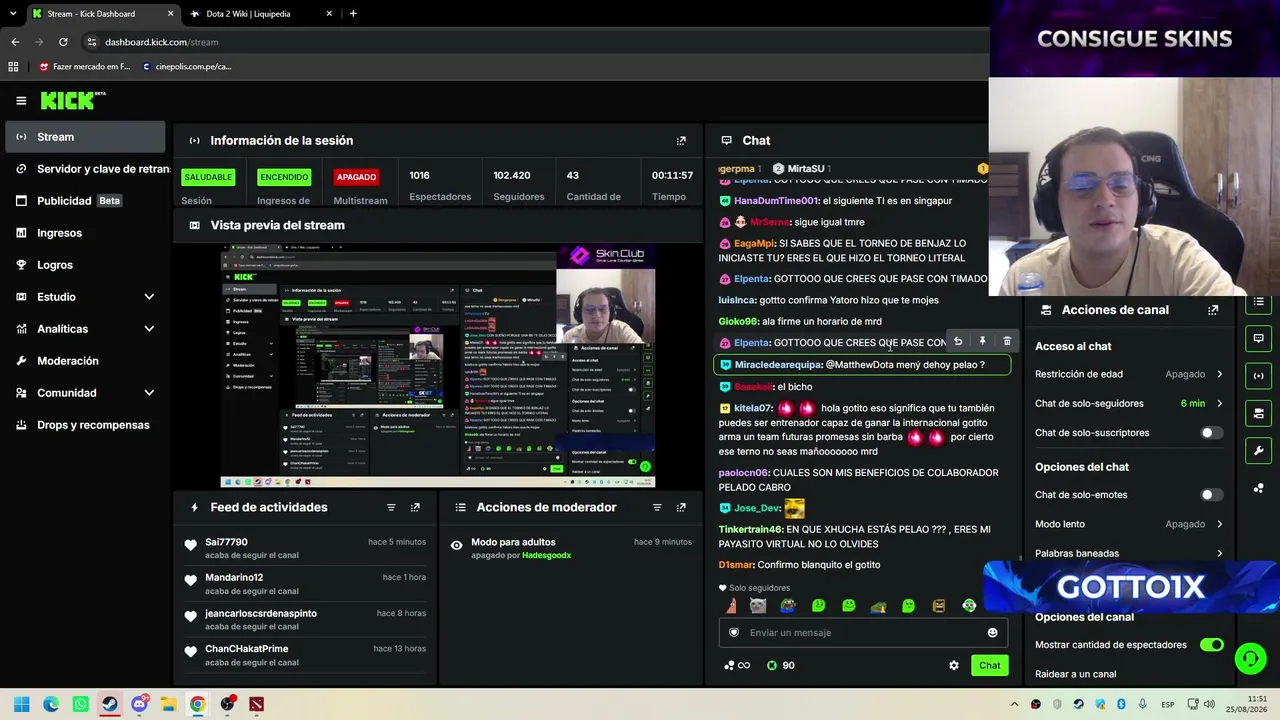The height and width of the screenshot is (720, 1280).
Task: Open Publicidad Beta in the sidebar
Action: (x=85, y=201)
